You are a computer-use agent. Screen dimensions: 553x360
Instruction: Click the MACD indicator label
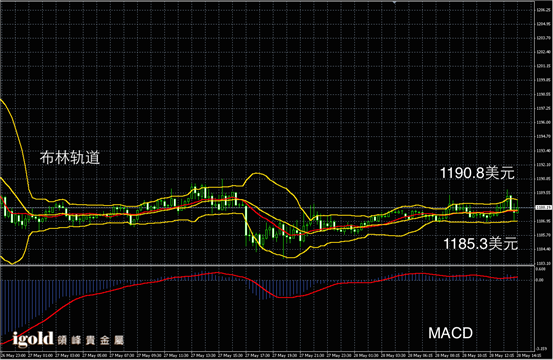pos(450,333)
